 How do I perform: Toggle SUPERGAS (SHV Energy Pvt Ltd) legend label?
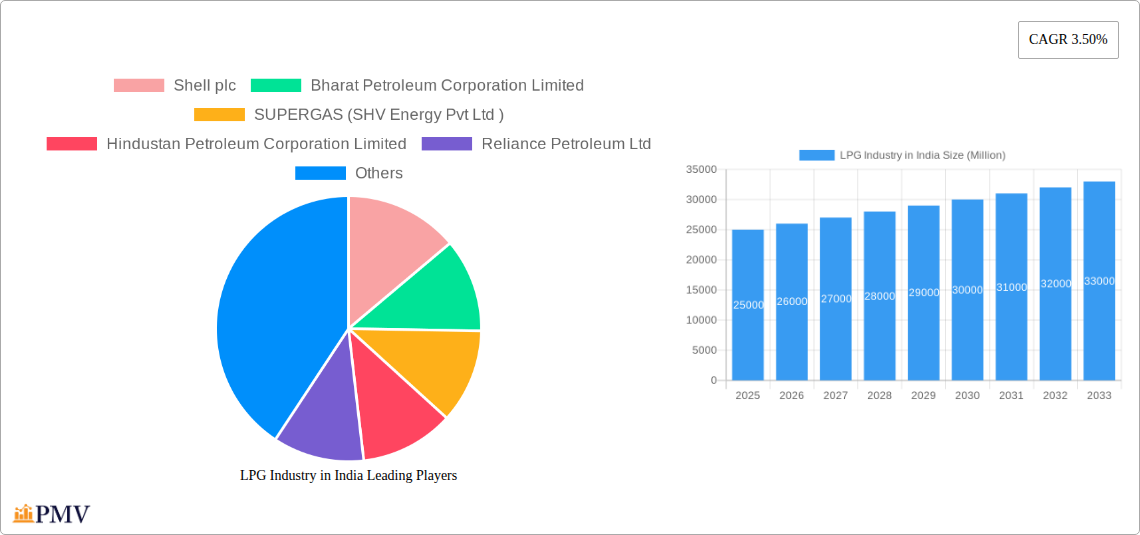(379, 115)
